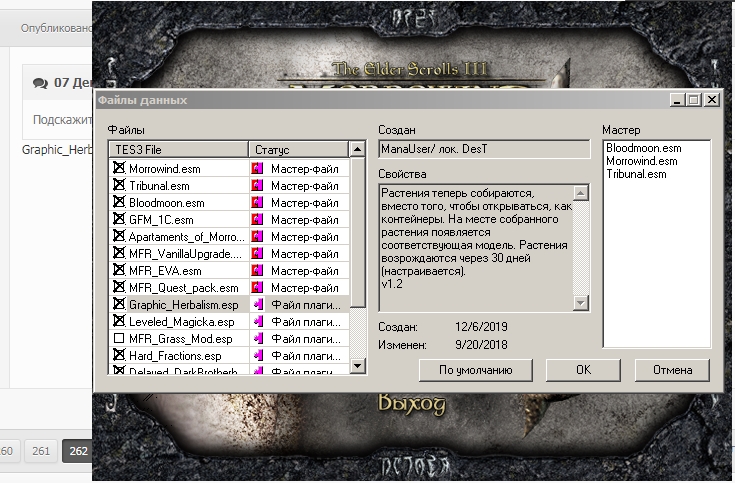
Task: Click the master-file icon next to Morrowind.esm
Action: point(257,169)
